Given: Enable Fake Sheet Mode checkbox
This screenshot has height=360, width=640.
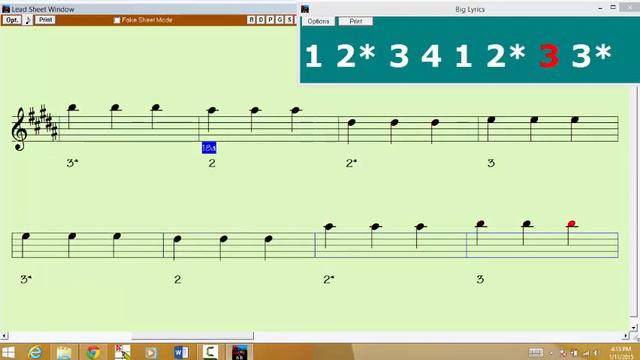Looking at the screenshot, I should click(x=117, y=20).
